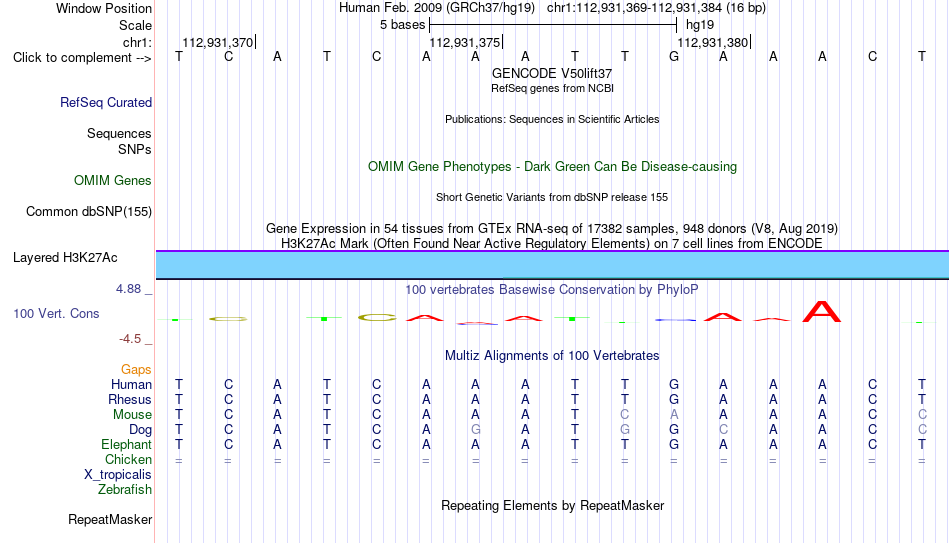The width and height of the screenshot is (950, 543).
Task: Click 'RefSeq genes from NCBI' track title
Action: coord(552,88)
